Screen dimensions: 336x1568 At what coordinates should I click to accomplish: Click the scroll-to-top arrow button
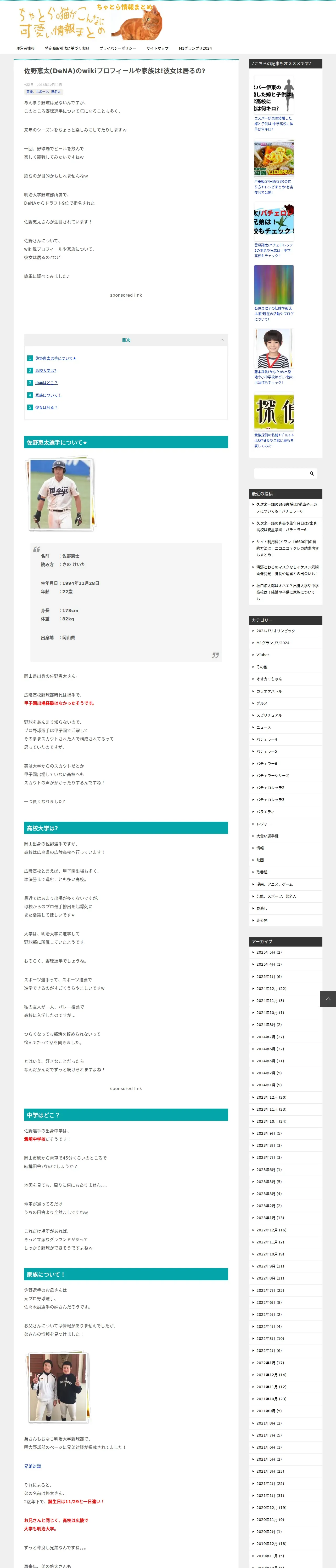[328, 998]
